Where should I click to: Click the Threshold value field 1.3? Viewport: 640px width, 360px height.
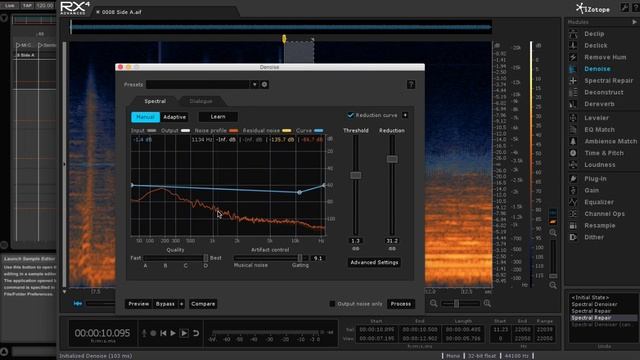356,241
